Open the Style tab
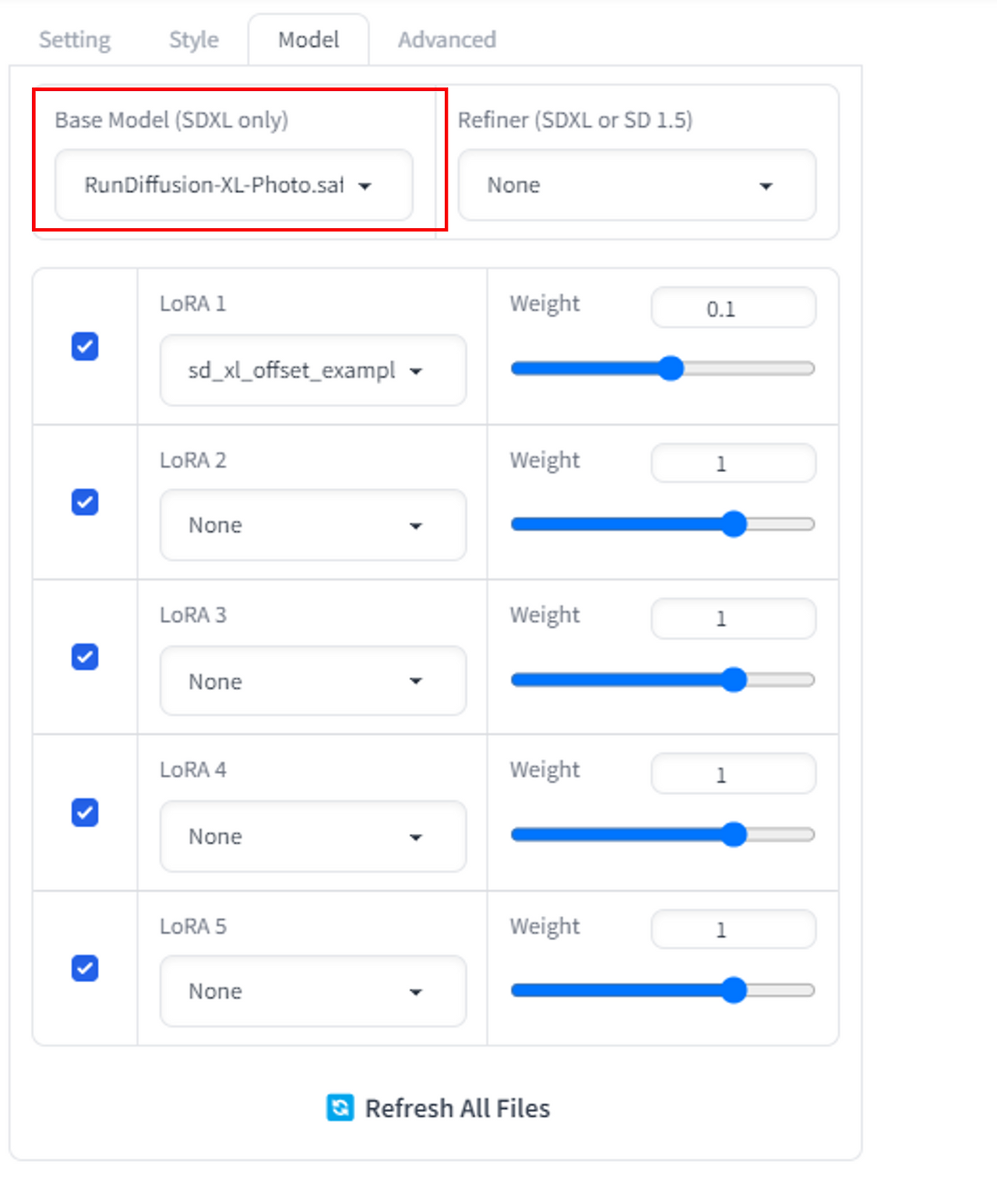Viewport: 997px width, 1204px height. (x=194, y=40)
